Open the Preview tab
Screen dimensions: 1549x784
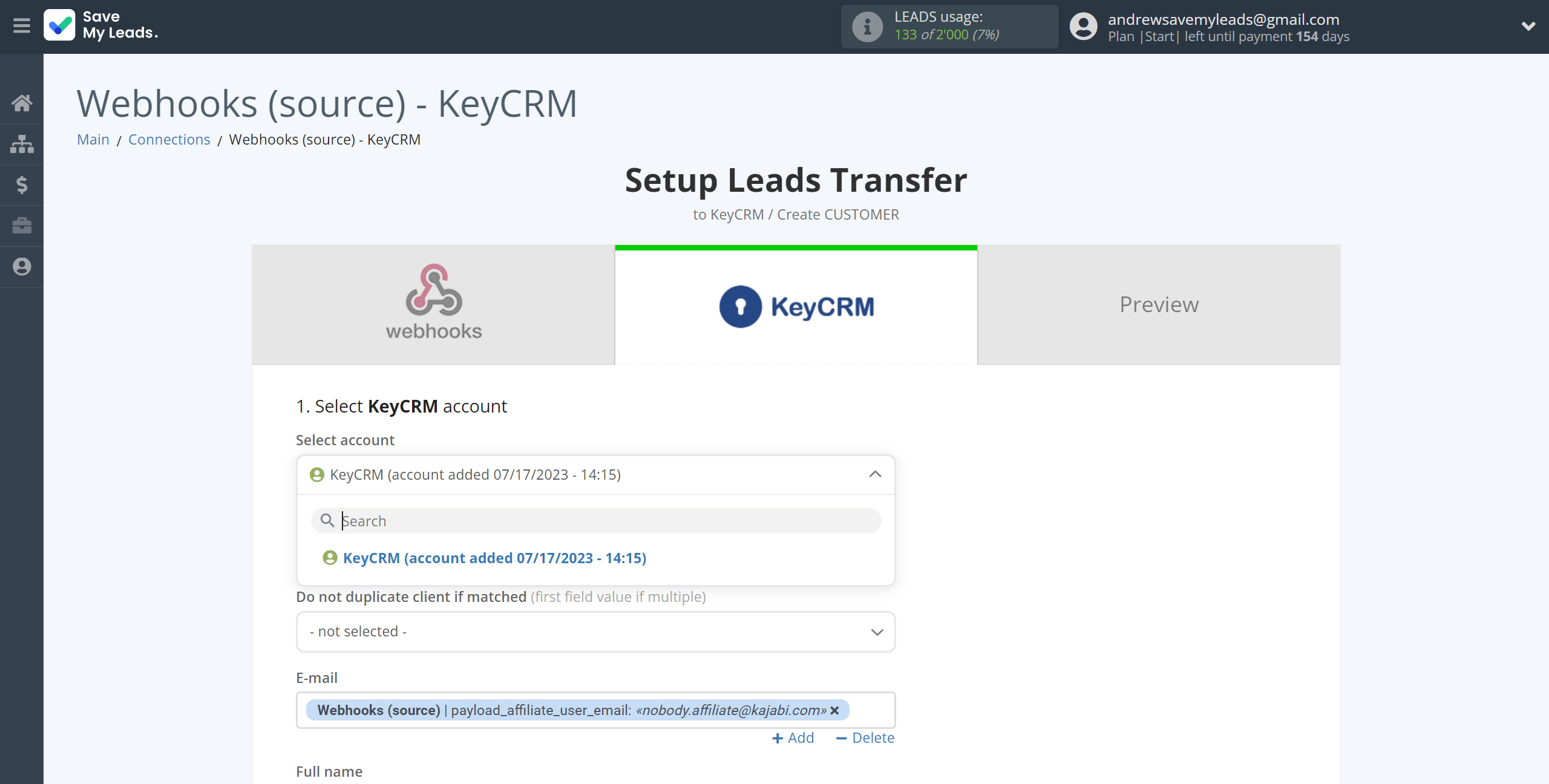coord(1159,304)
